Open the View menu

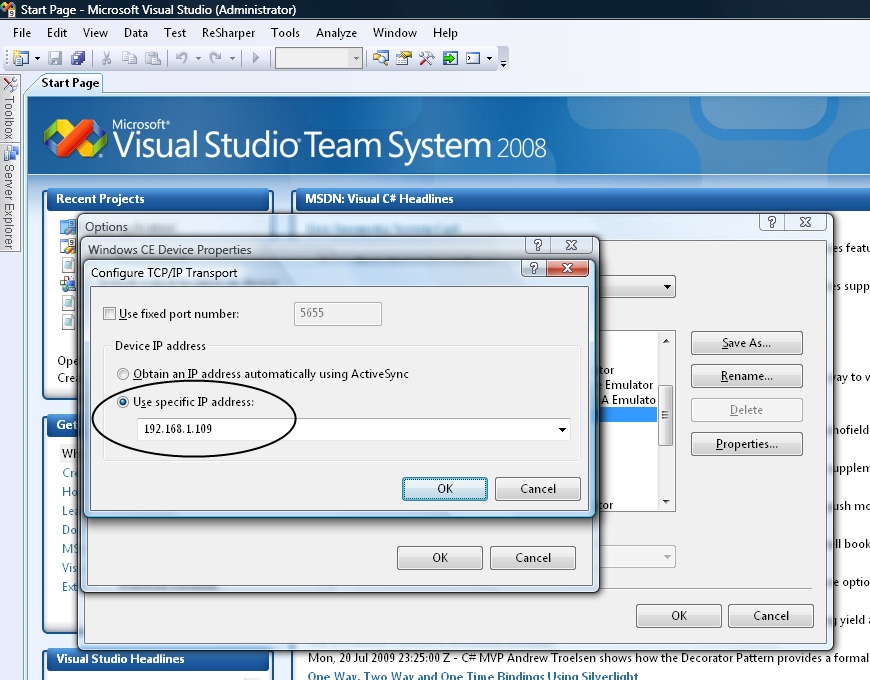95,33
